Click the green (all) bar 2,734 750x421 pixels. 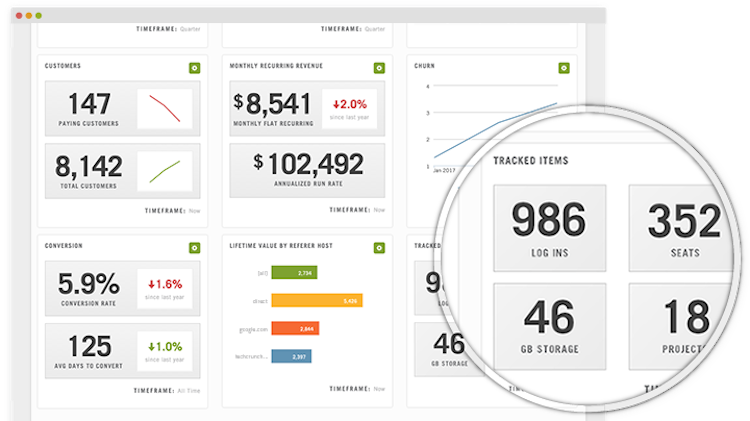tap(294, 273)
